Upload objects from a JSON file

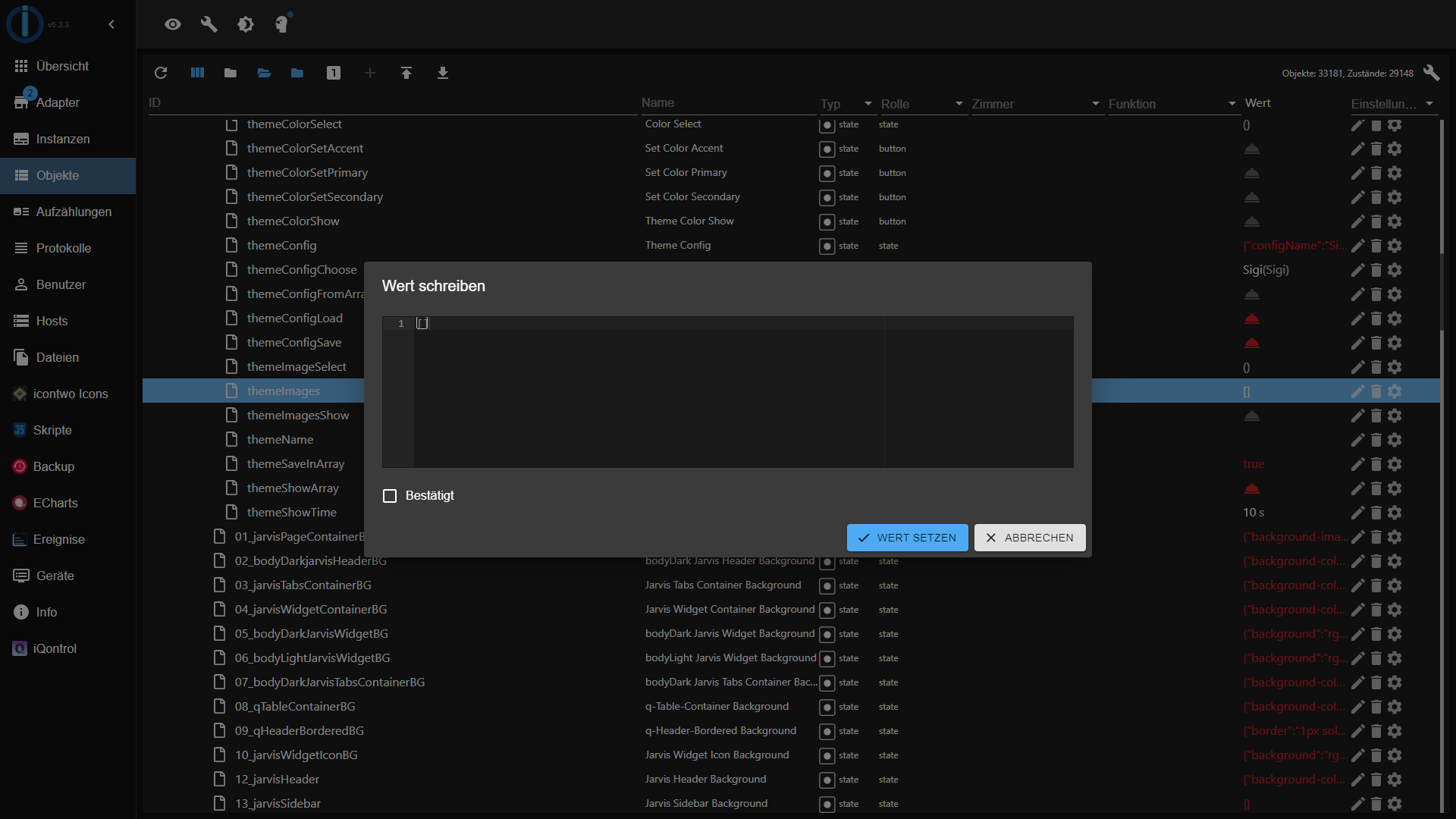point(406,73)
